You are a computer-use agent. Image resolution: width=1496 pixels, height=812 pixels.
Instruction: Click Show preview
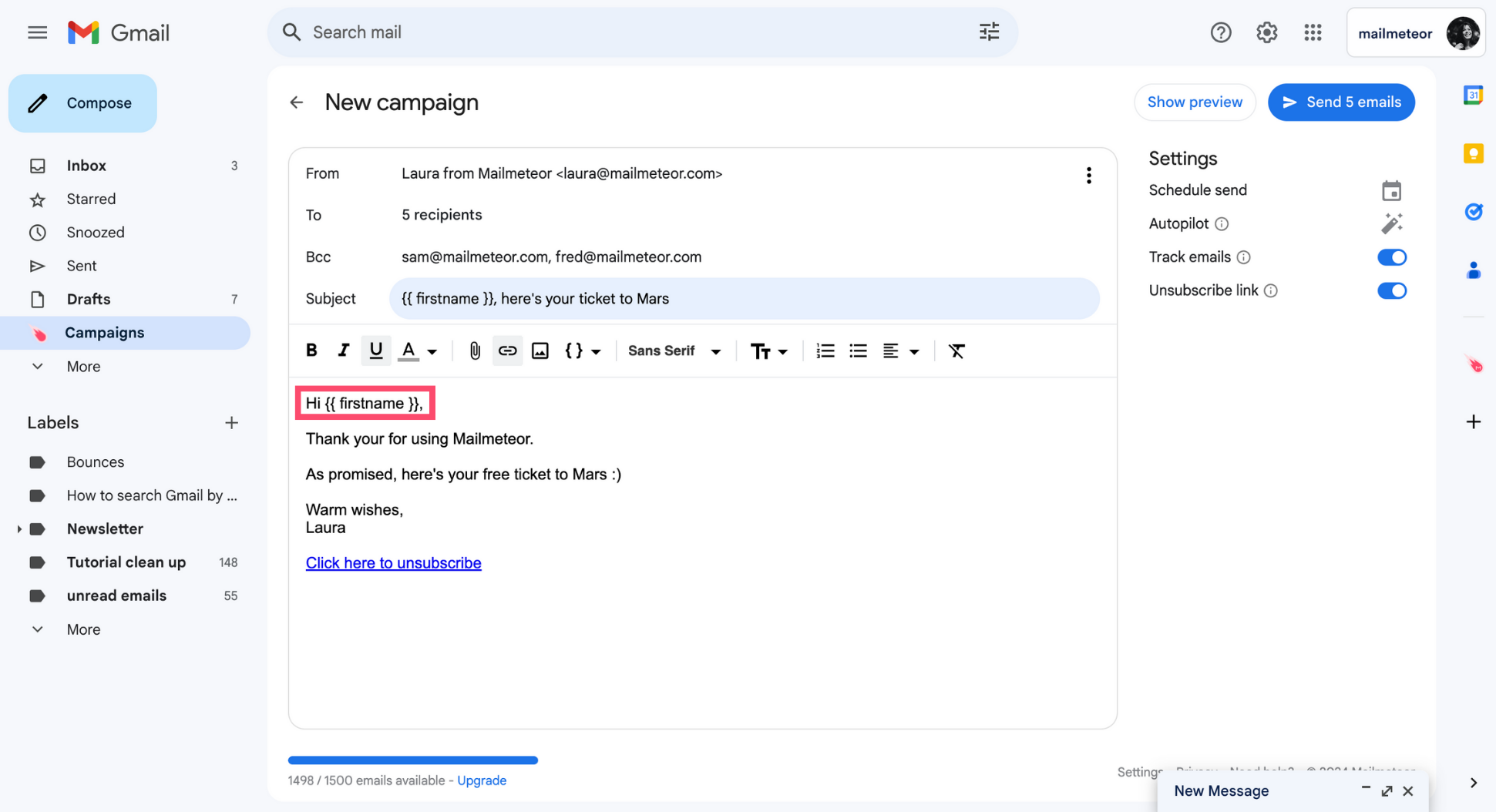[x=1195, y=102]
